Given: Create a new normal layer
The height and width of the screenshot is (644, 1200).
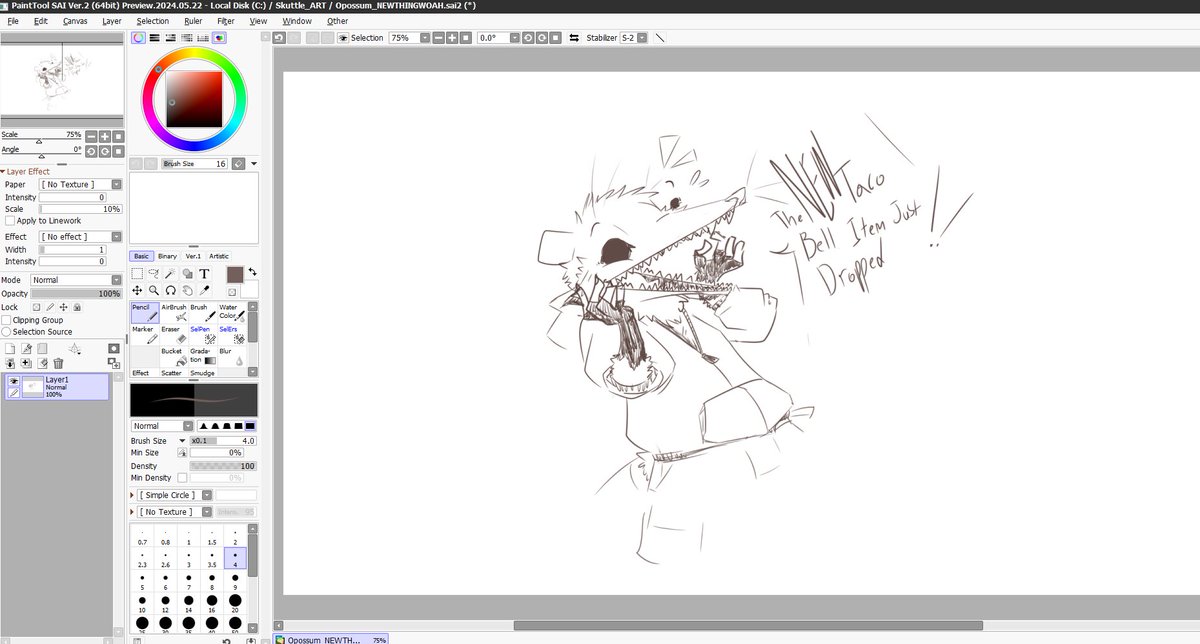Looking at the screenshot, I should tap(11, 348).
